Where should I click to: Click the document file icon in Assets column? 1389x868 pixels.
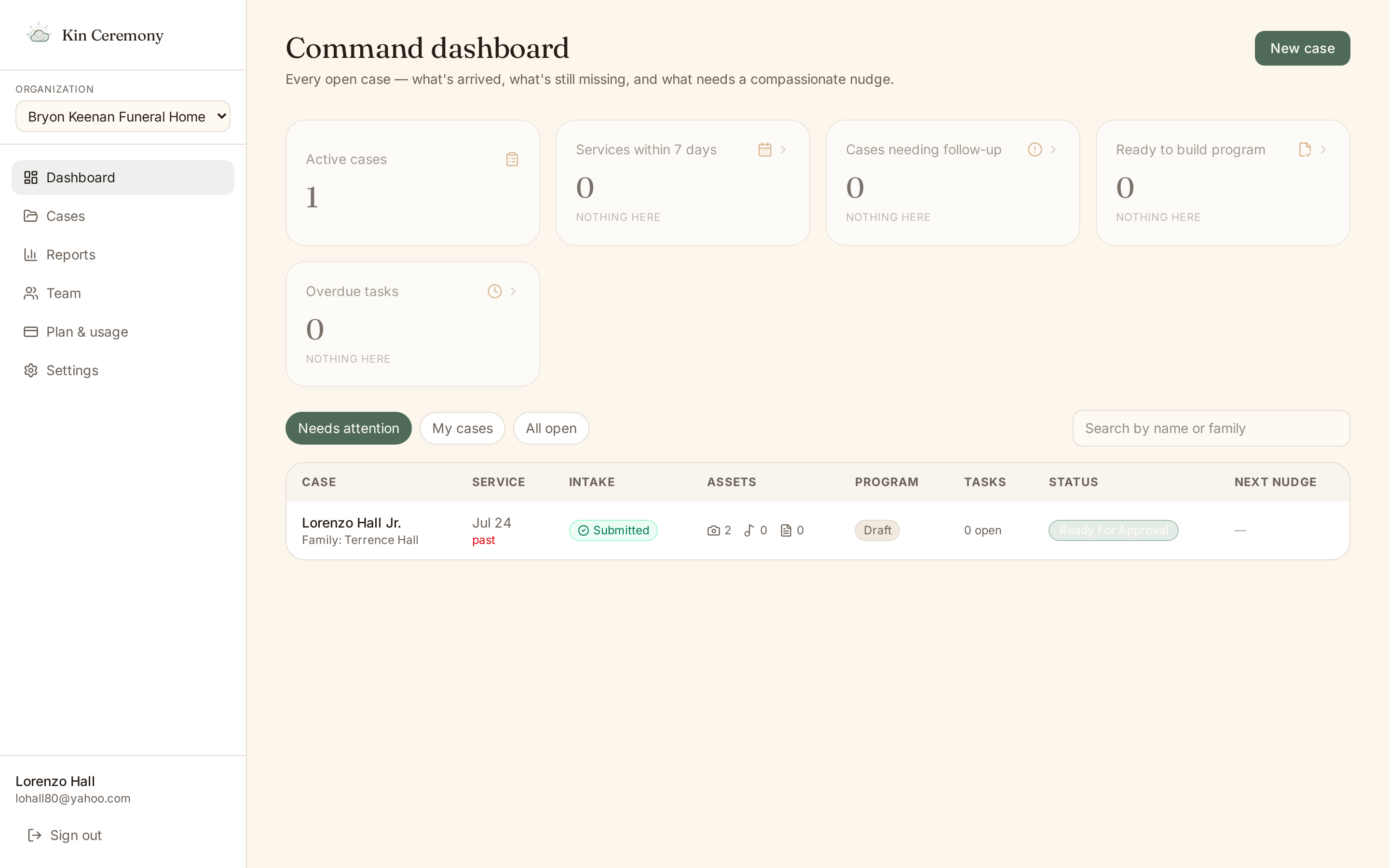click(x=786, y=530)
